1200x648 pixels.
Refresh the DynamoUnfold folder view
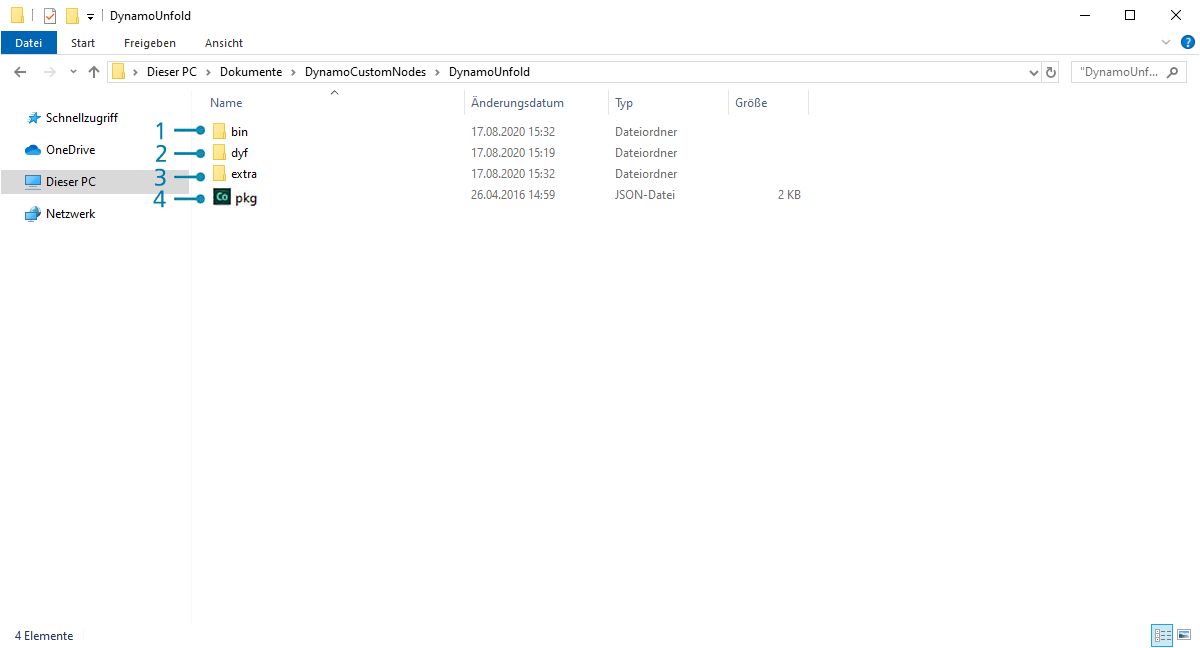[x=1051, y=72]
